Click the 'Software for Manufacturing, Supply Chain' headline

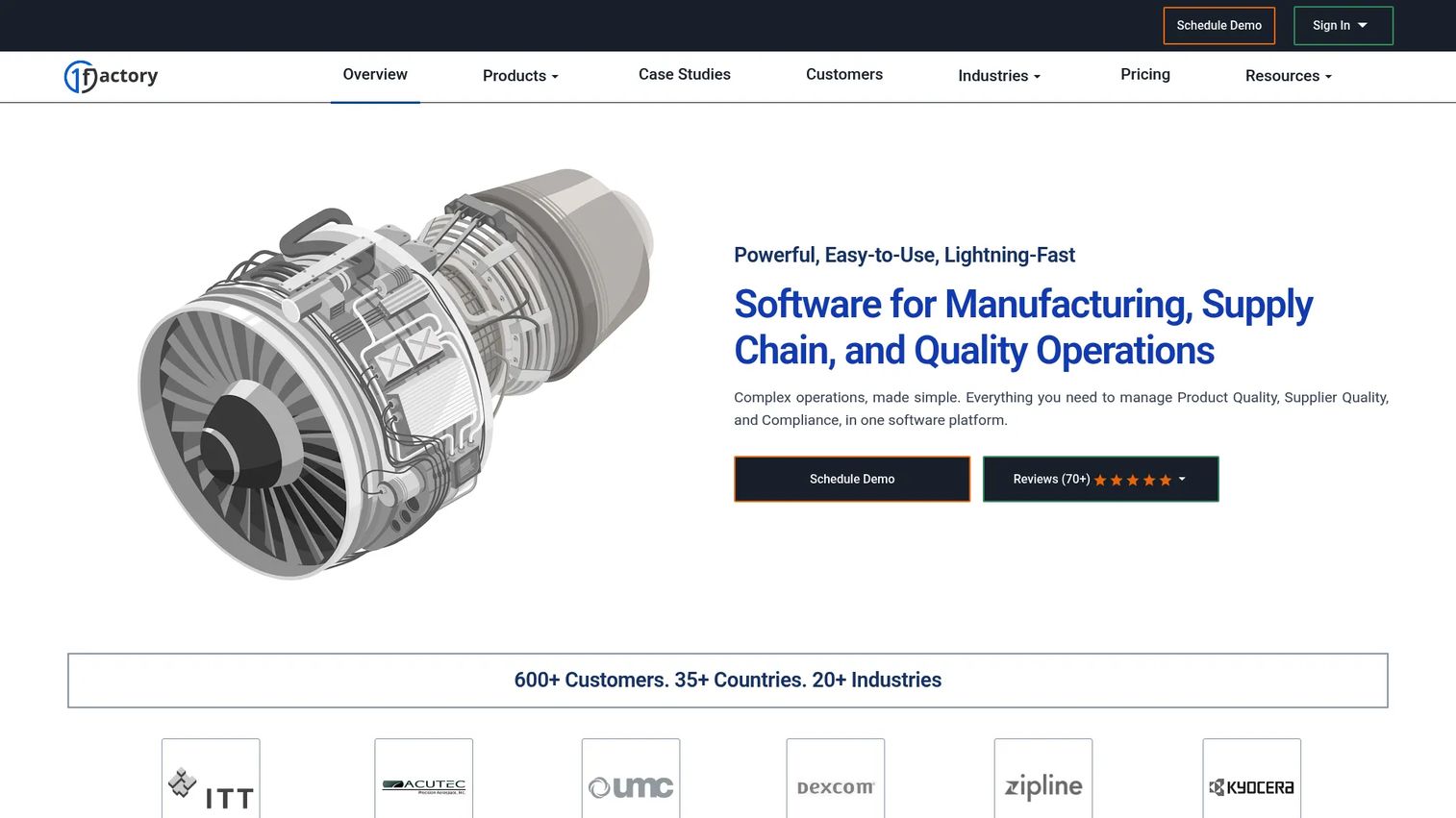[x=1023, y=328]
